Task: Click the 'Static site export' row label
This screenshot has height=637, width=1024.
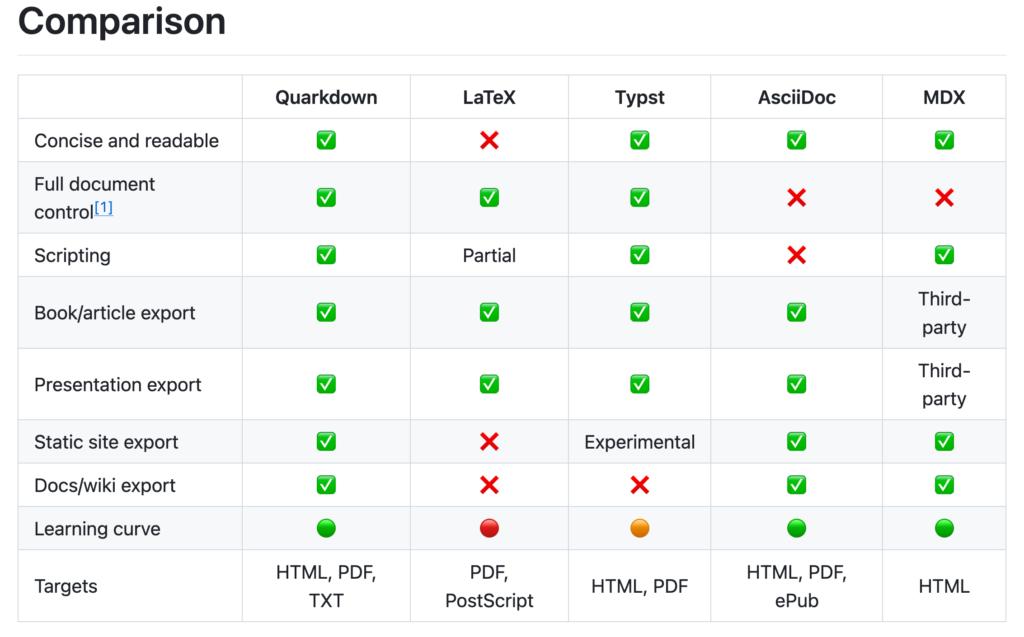Action: [x=105, y=442]
